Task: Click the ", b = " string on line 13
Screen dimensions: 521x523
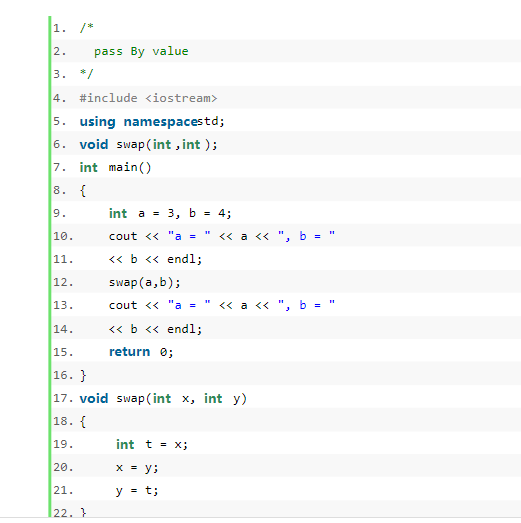Action: (306, 305)
